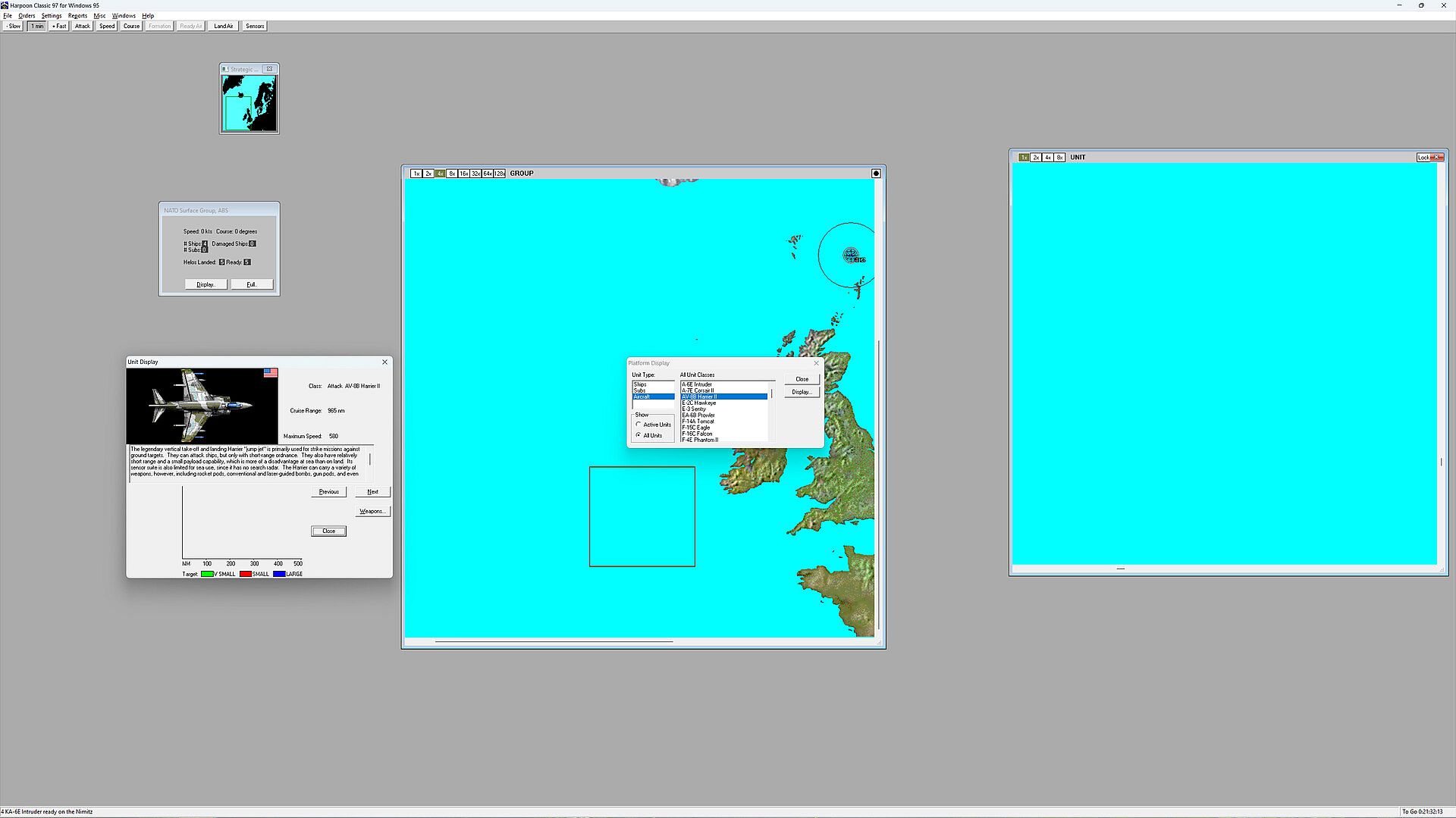Select F-14A Tomcat in class list
The image size is (1456, 818).
coord(724,422)
